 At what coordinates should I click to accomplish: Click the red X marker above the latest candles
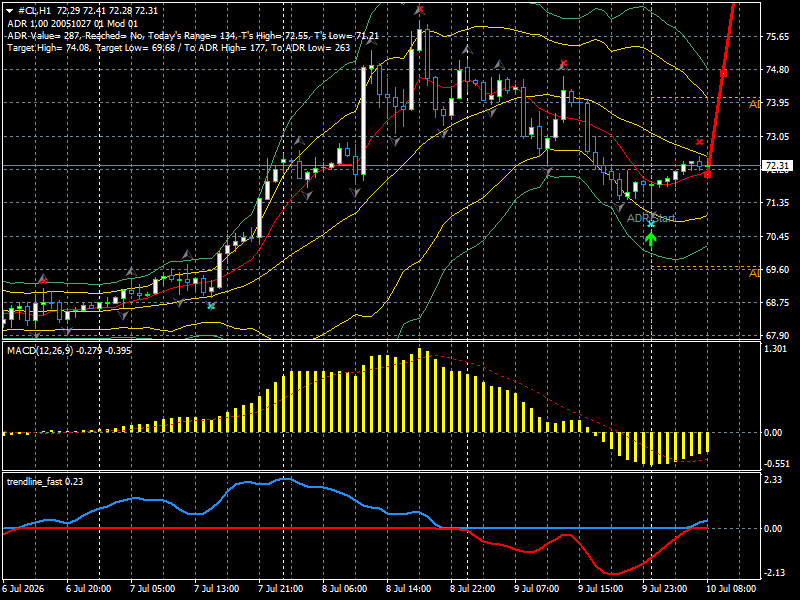[x=699, y=142]
